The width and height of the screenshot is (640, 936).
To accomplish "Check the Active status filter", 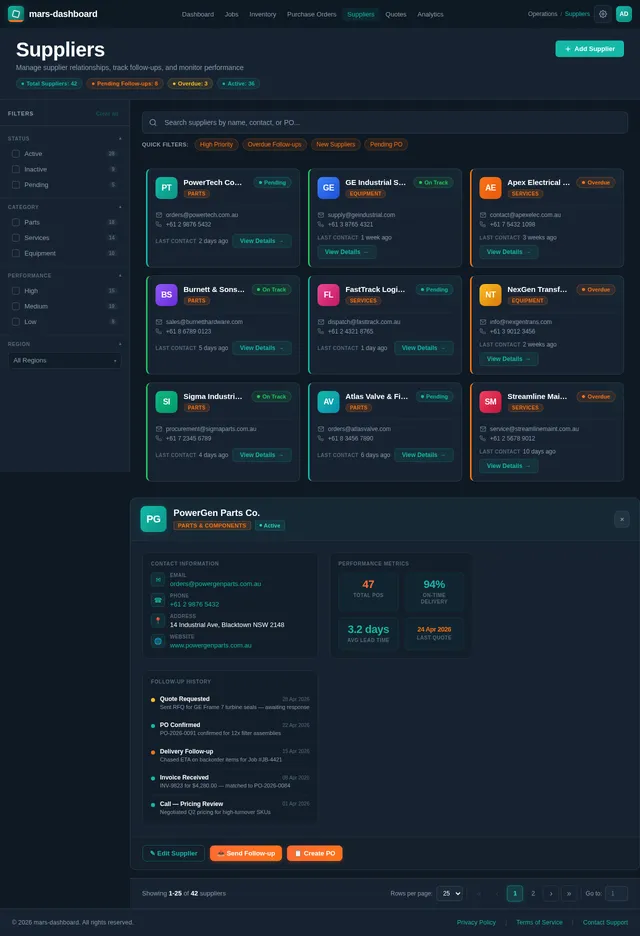I will [x=16, y=153].
